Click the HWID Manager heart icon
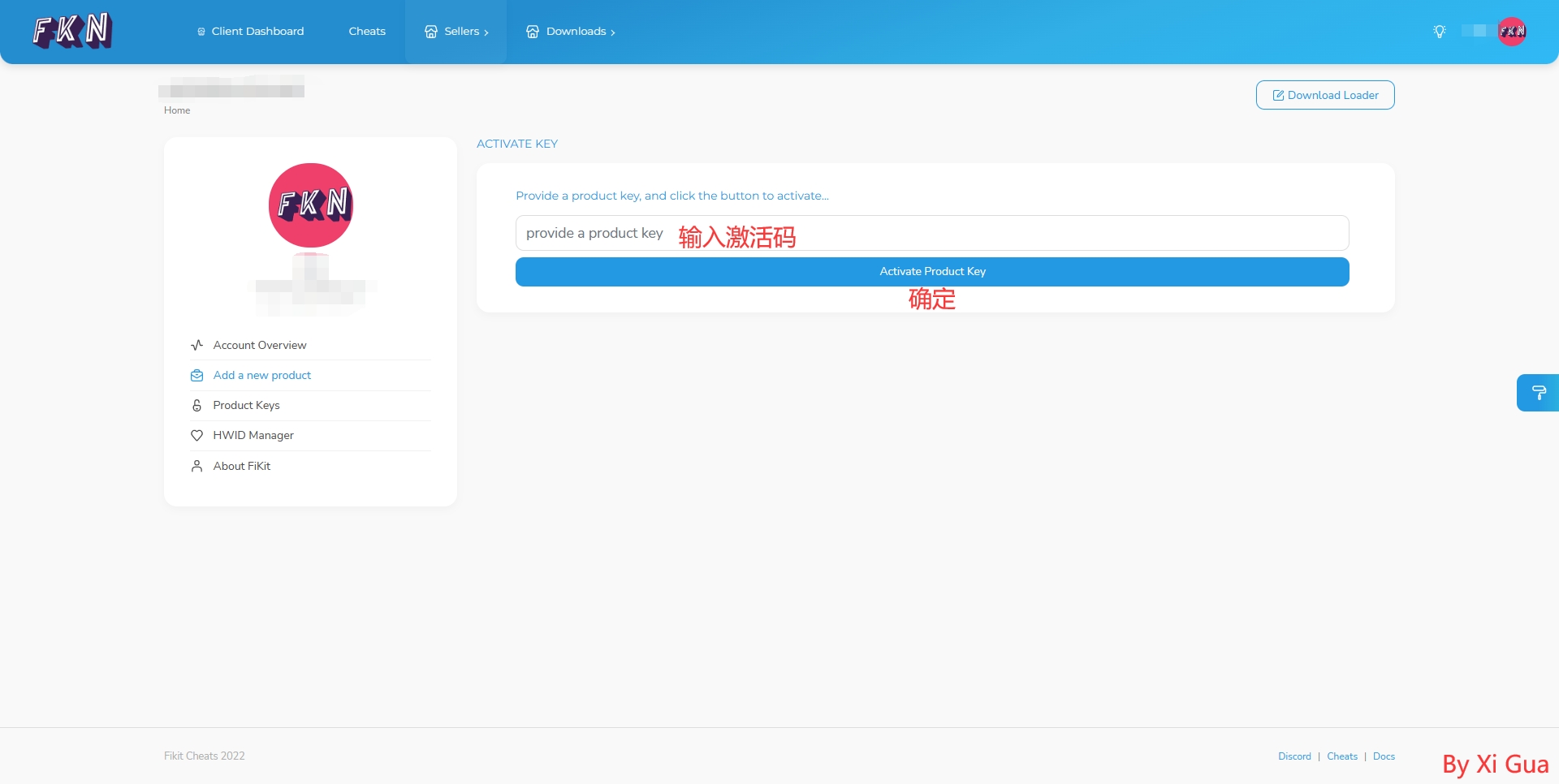Image resolution: width=1559 pixels, height=784 pixels. 196,436
